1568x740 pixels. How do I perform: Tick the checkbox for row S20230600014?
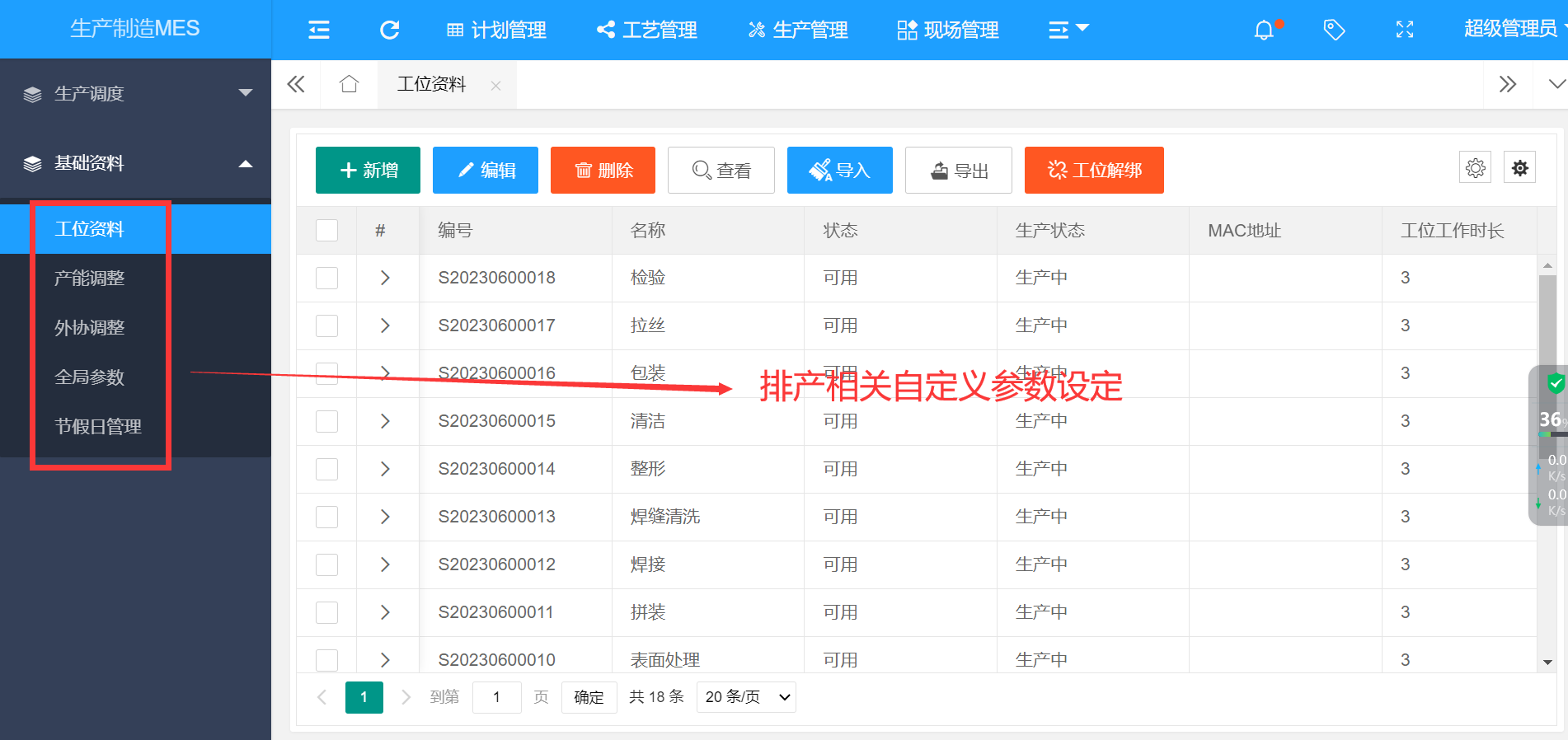tap(327, 469)
